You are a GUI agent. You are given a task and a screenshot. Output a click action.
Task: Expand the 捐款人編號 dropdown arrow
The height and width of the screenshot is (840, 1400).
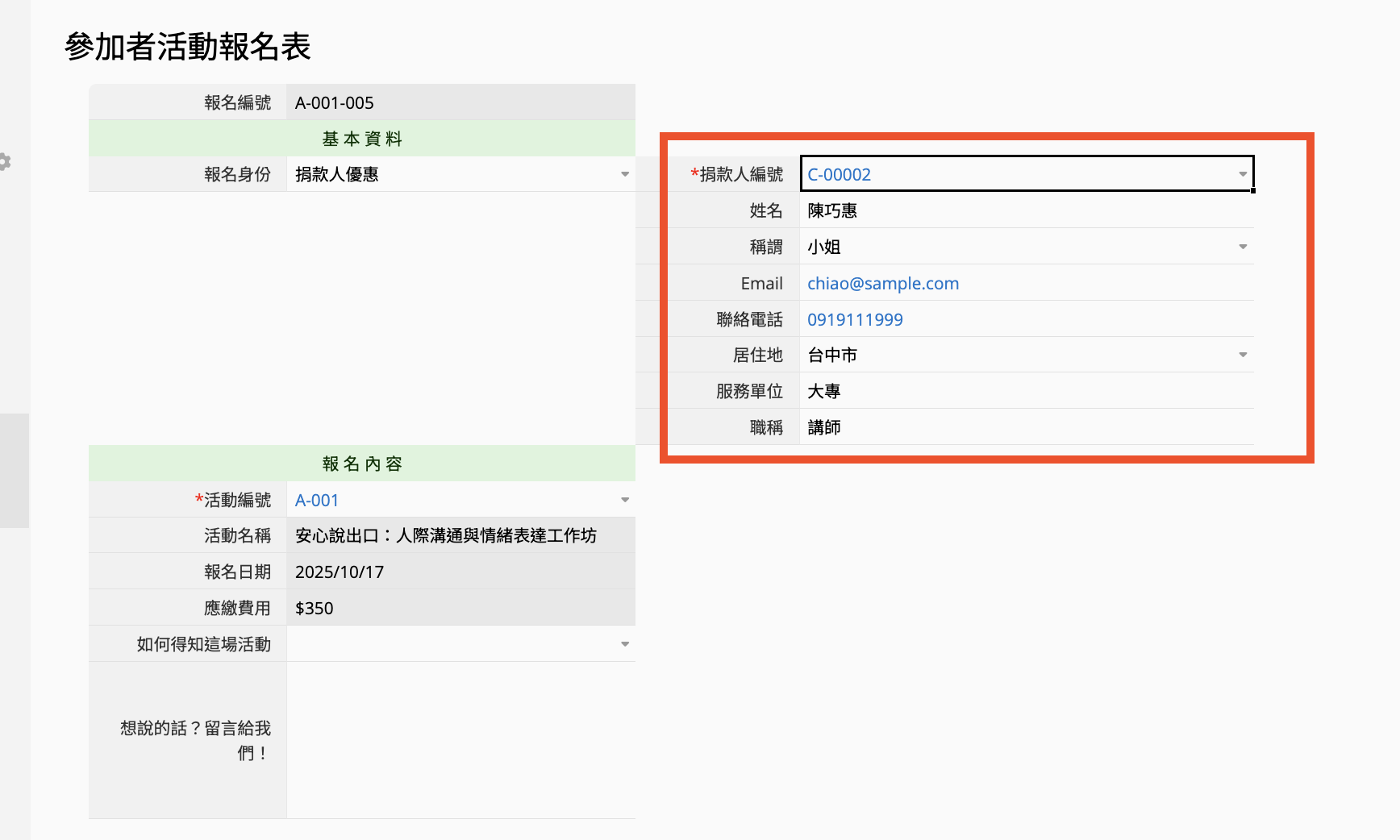(1242, 174)
